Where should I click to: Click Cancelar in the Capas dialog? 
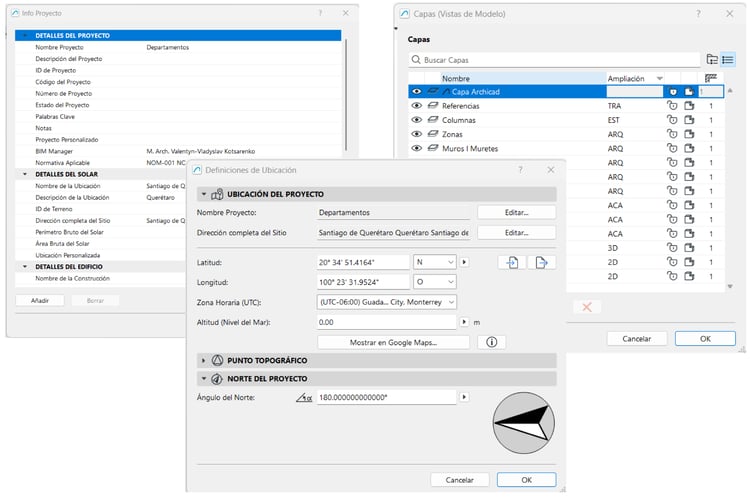[x=637, y=338]
